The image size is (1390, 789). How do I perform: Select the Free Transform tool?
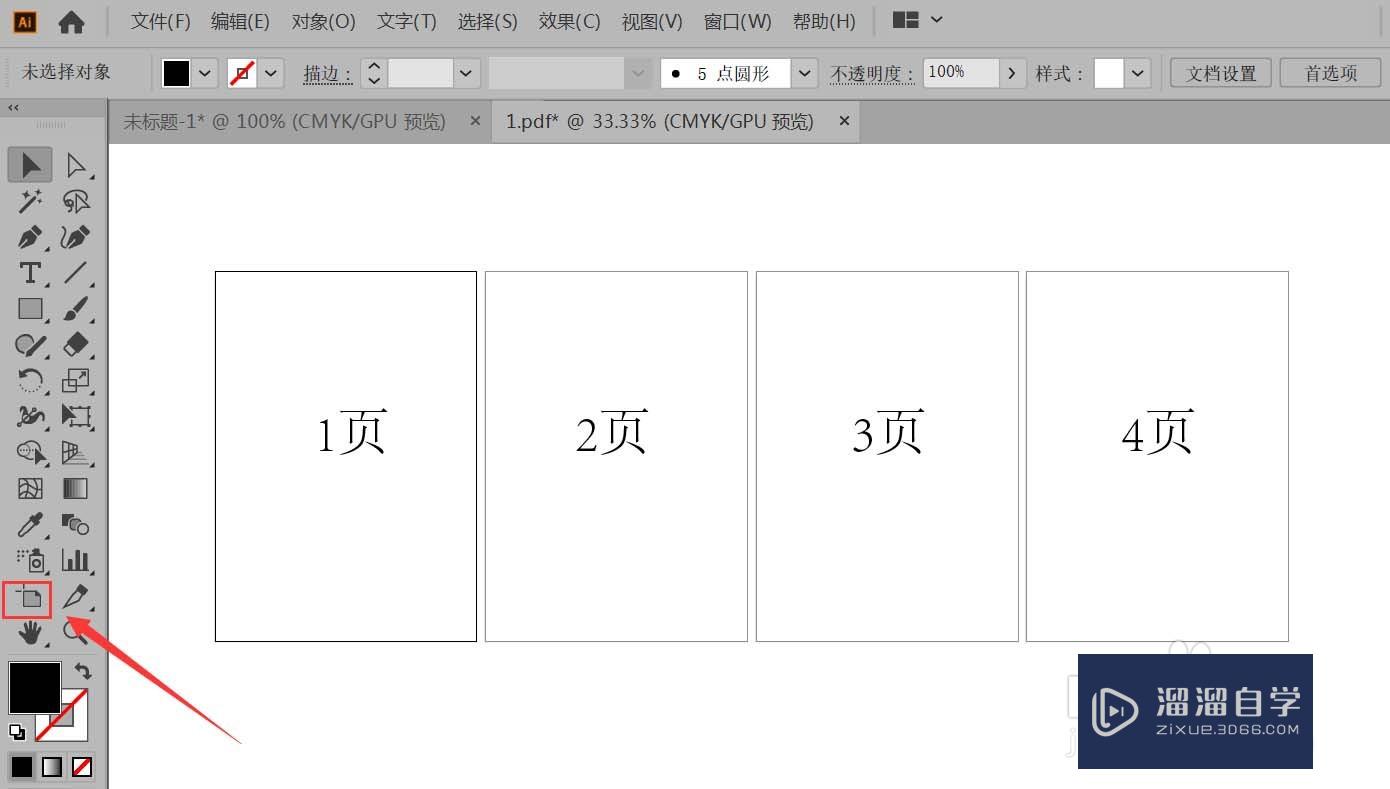click(x=76, y=416)
